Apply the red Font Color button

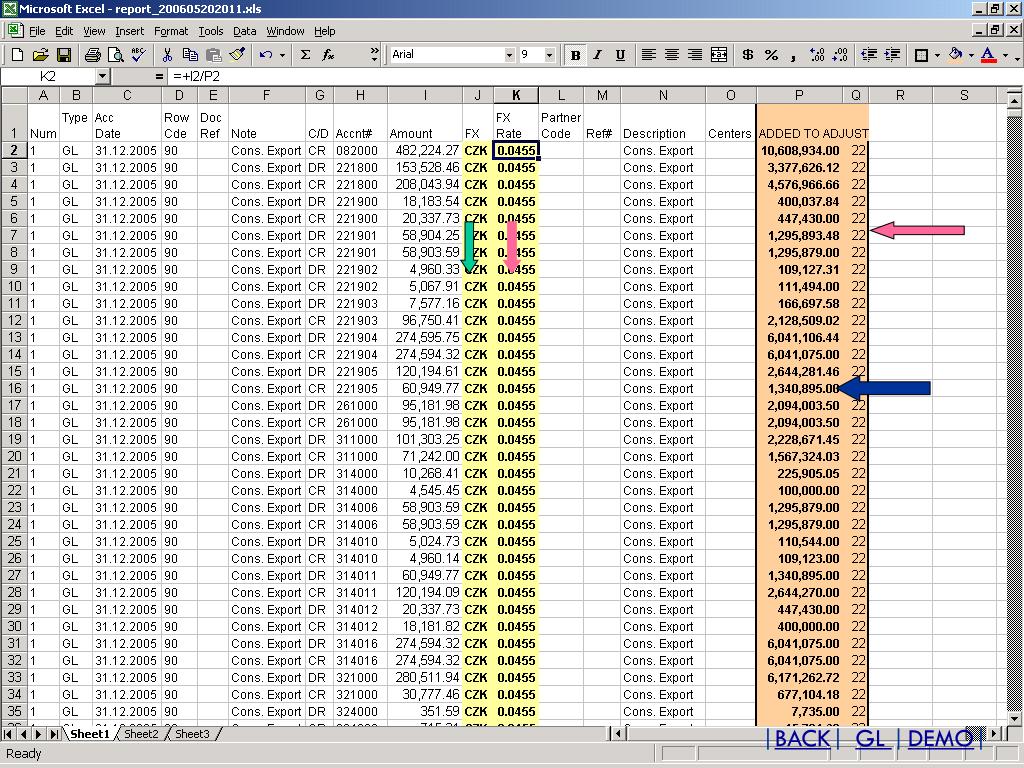click(x=989, y=55)
